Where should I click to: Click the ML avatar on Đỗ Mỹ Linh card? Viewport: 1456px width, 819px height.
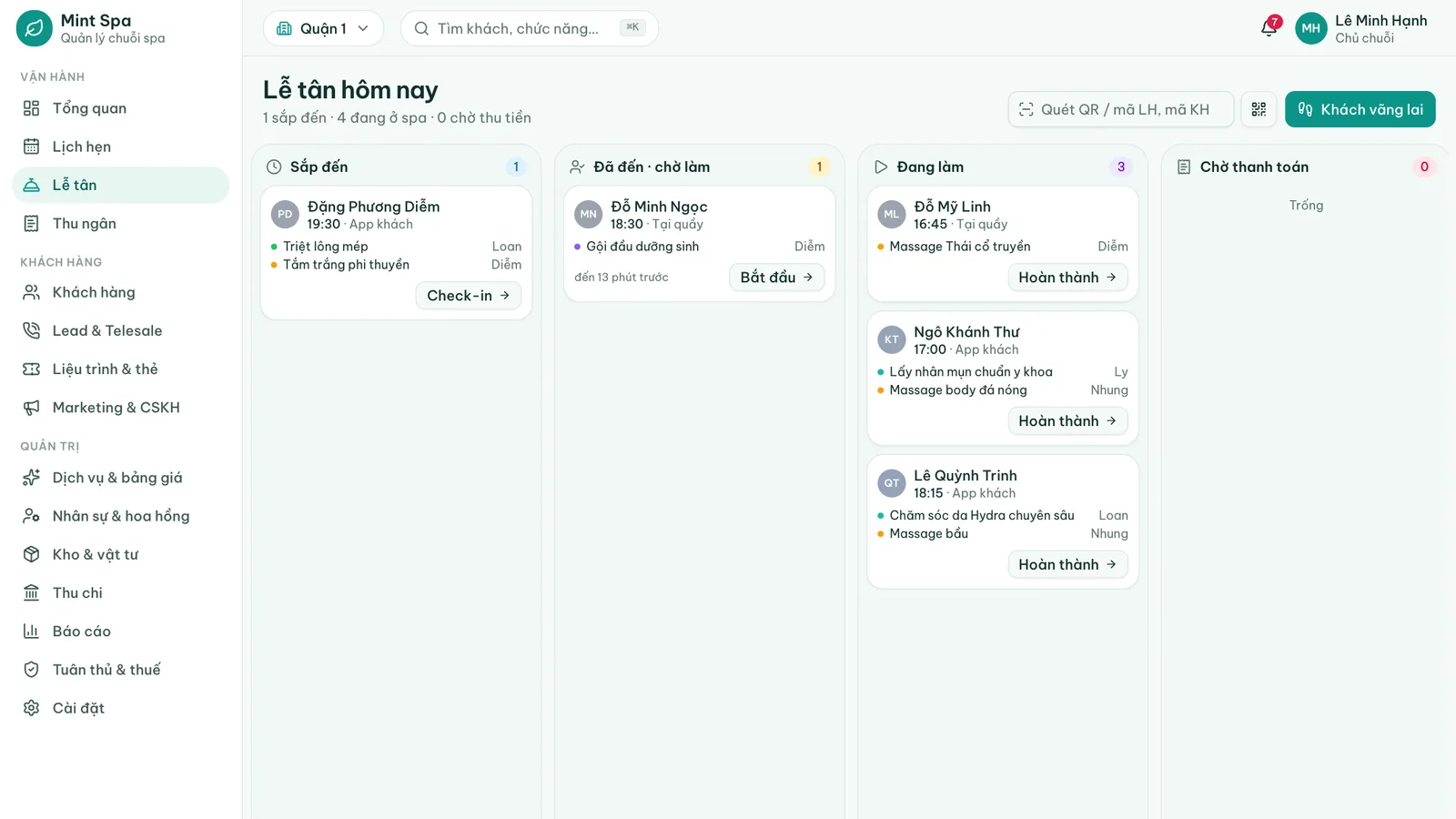click(892, 215)
